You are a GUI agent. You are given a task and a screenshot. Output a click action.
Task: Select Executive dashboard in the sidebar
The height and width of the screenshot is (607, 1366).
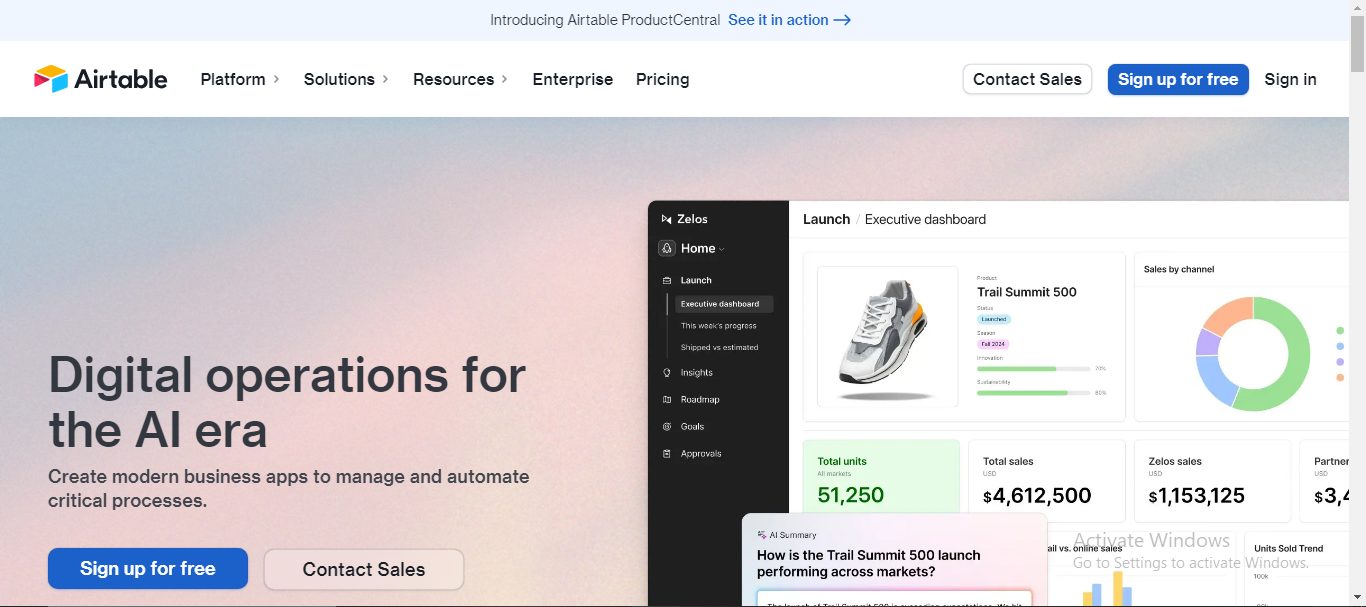pyautogui.click(x=724, y=304)
